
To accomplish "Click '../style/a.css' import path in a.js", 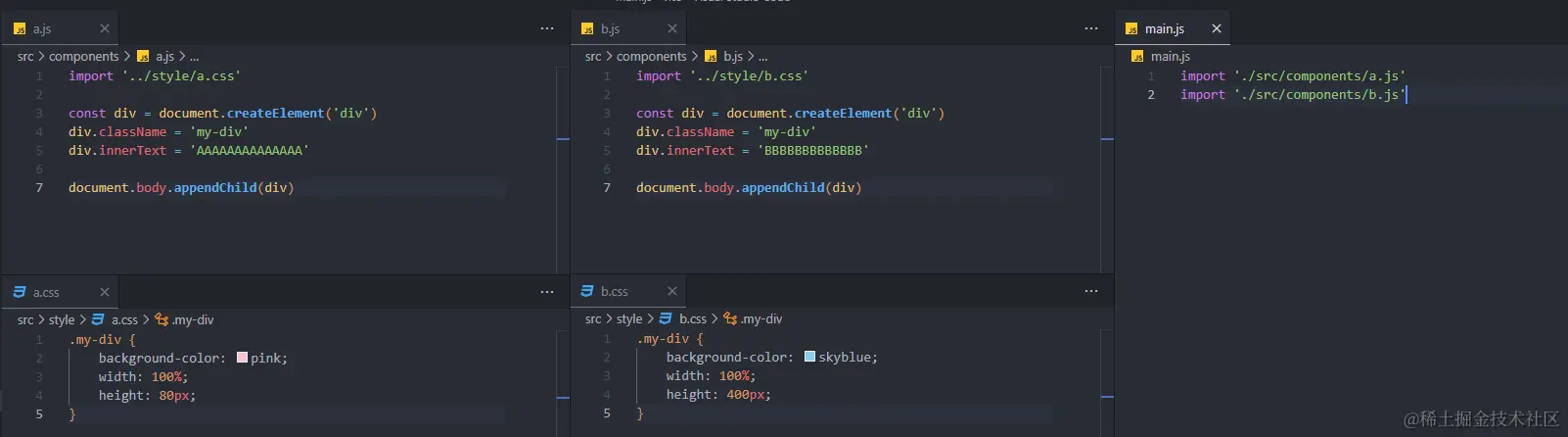I will (x=181, y=76).
